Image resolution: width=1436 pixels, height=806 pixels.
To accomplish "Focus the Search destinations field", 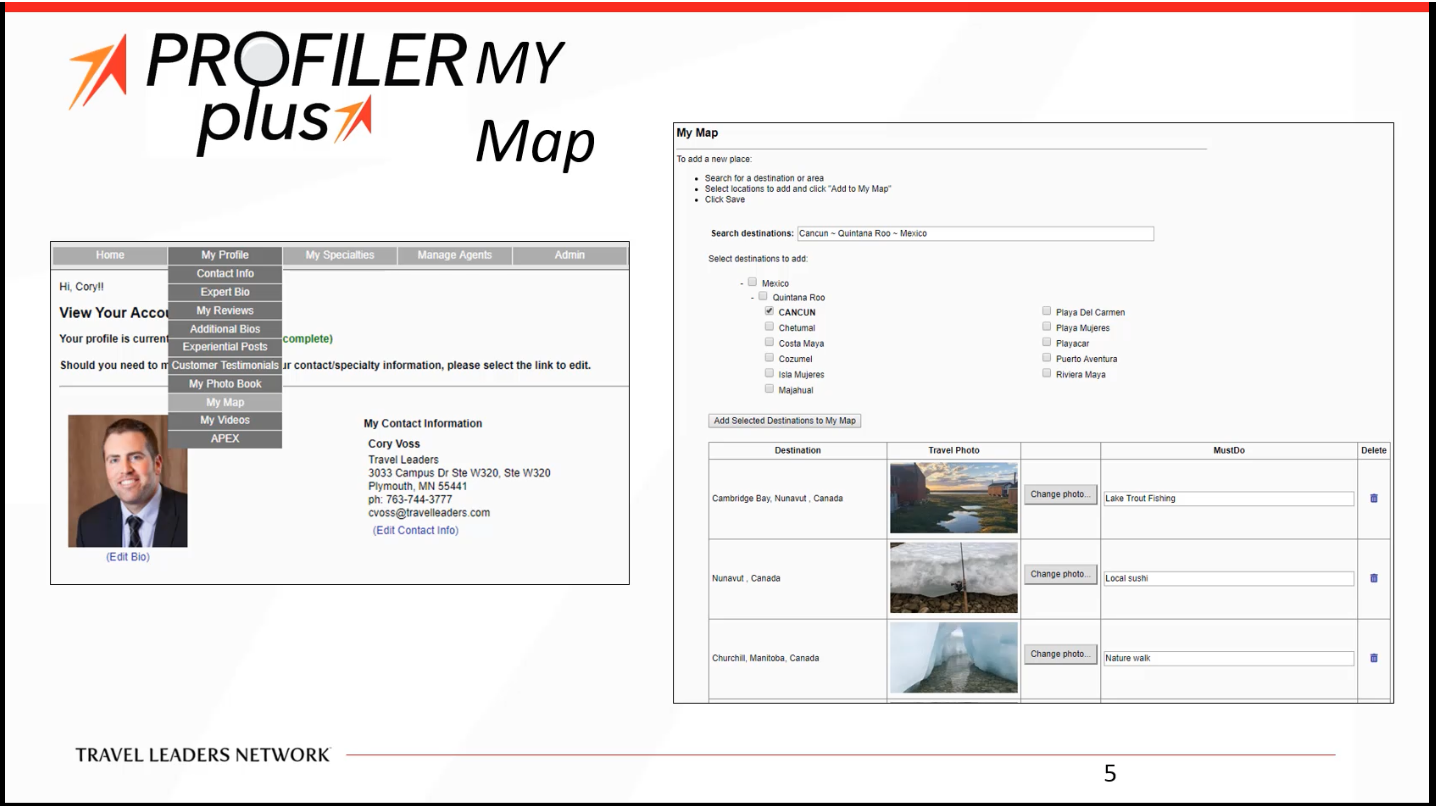I will point(975,233).
